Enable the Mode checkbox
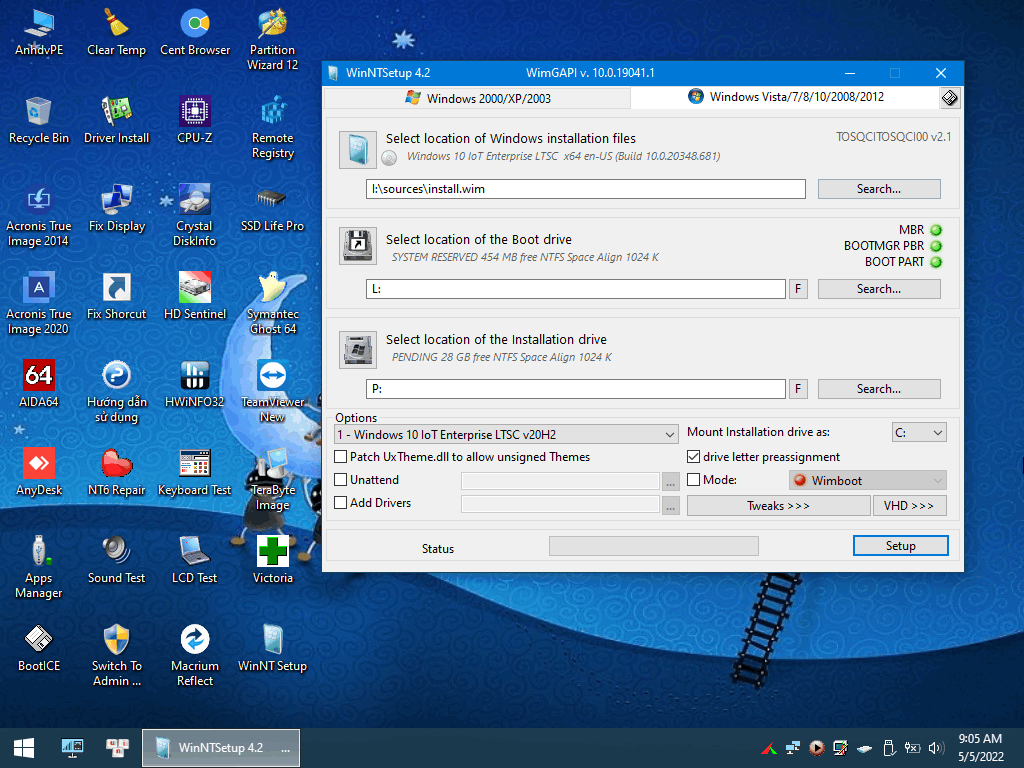 pos(694,480)
